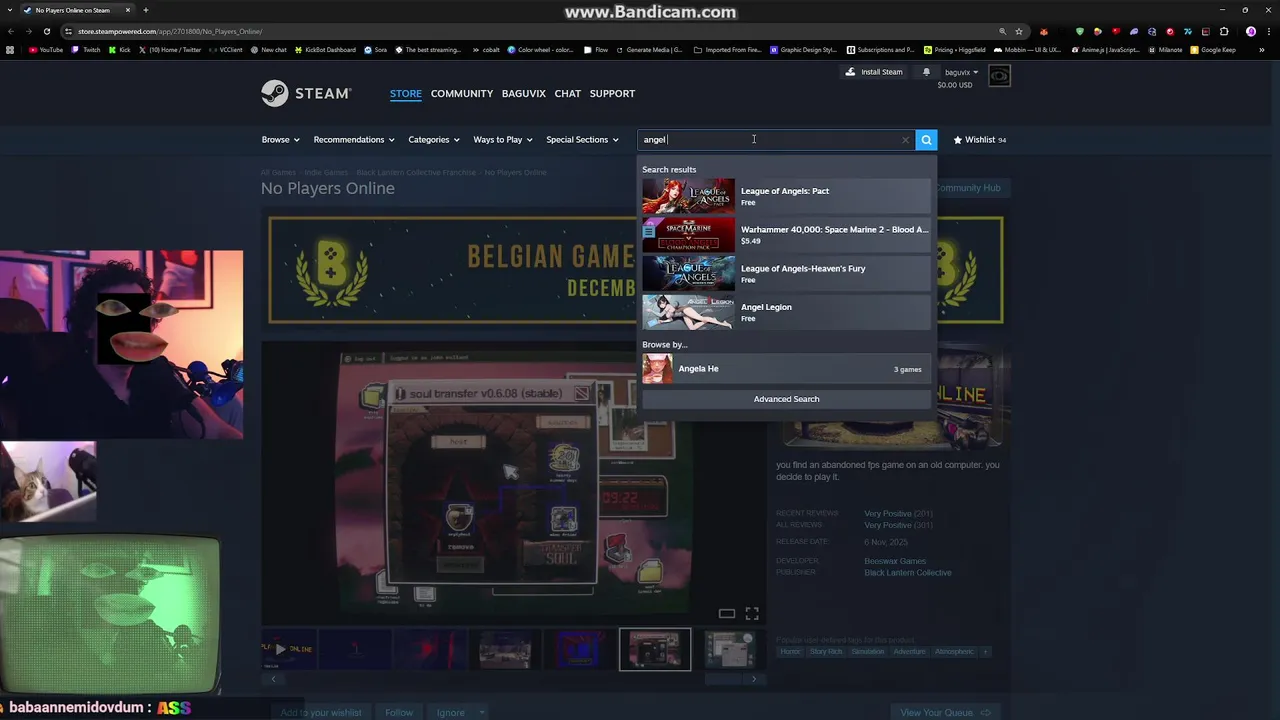
Task: Click the Angel Legion thumbnail image
Action: coord(688,312)
